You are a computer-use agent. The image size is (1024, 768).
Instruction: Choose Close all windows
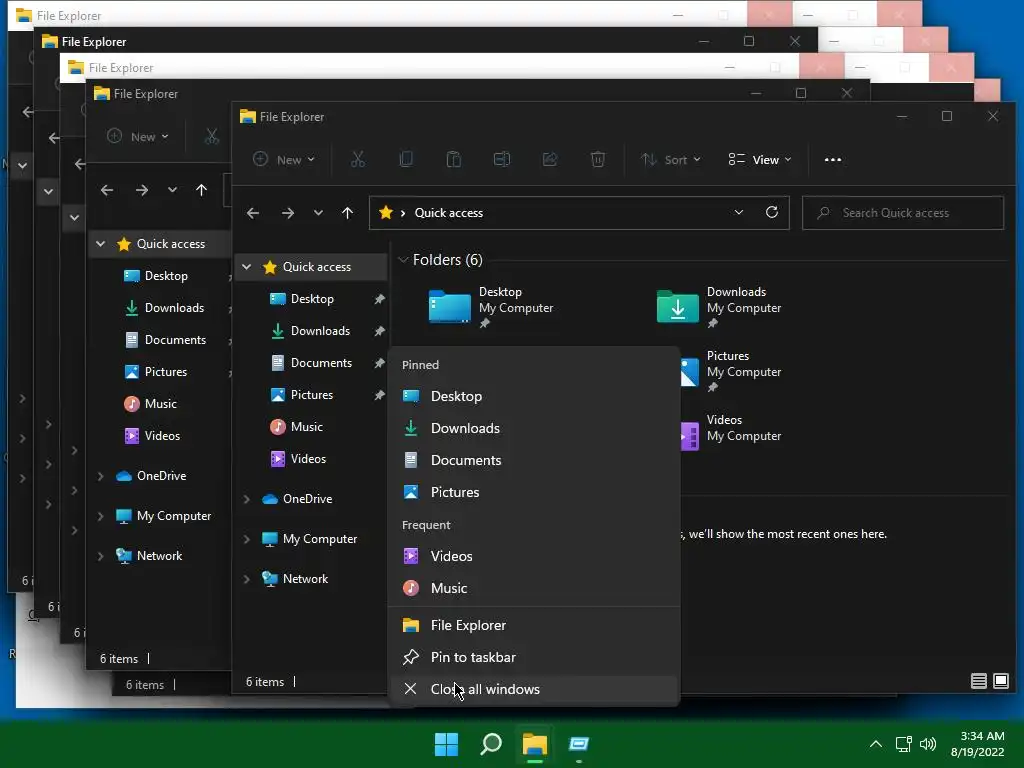534,690
